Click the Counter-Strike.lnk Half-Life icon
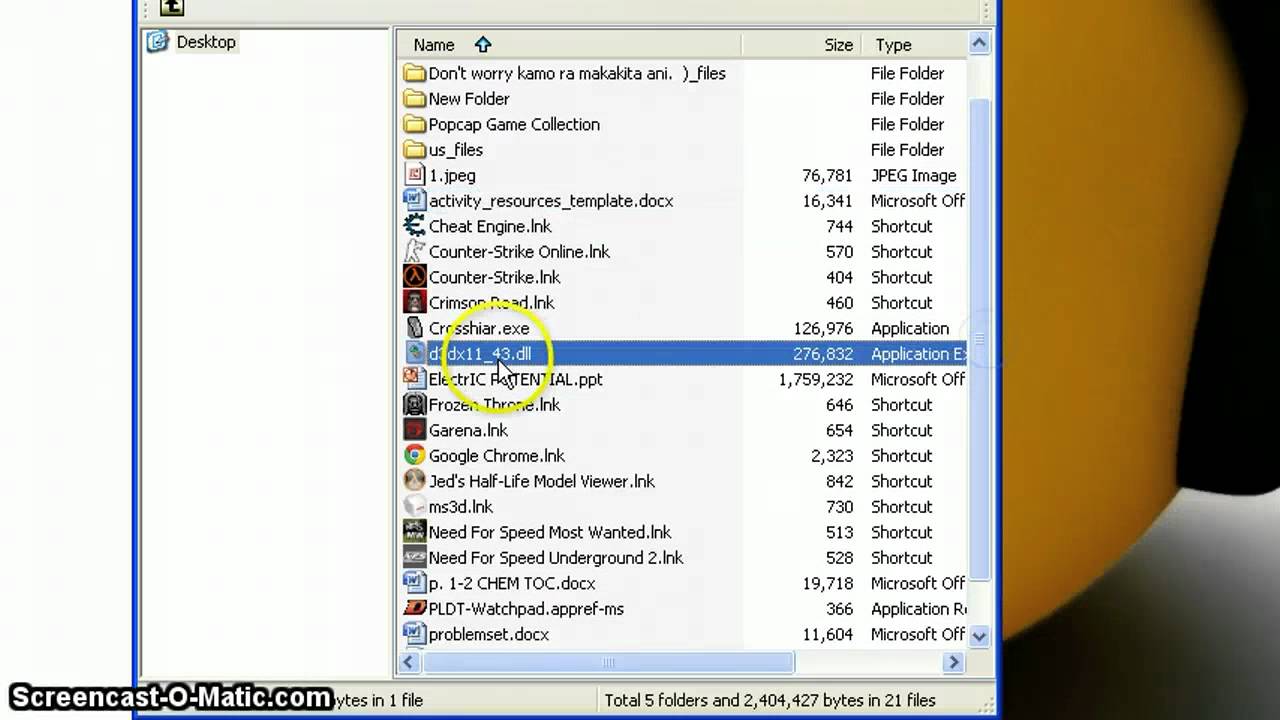 pos(414,277)
